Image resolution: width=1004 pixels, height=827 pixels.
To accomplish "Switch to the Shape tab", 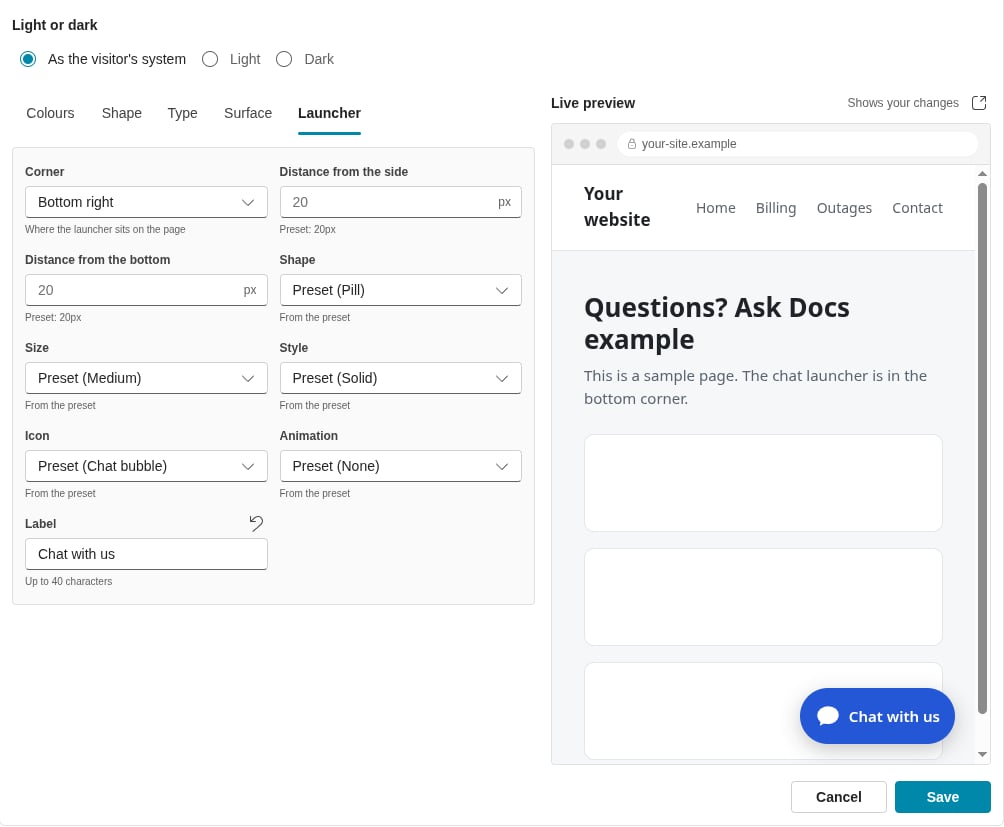I will [x=122, y=113].
